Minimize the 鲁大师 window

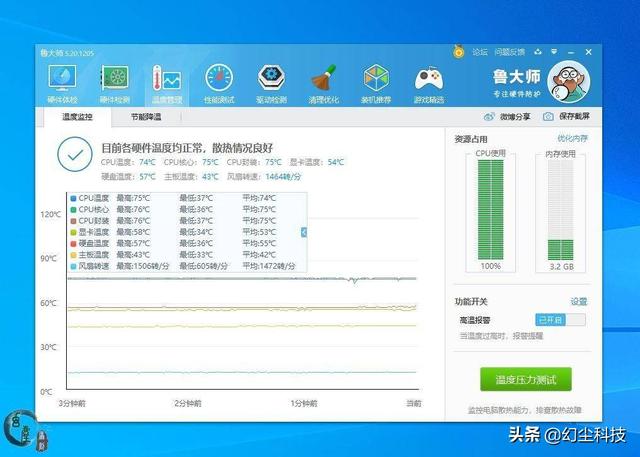pyautogui.click(x=571, y=52)
